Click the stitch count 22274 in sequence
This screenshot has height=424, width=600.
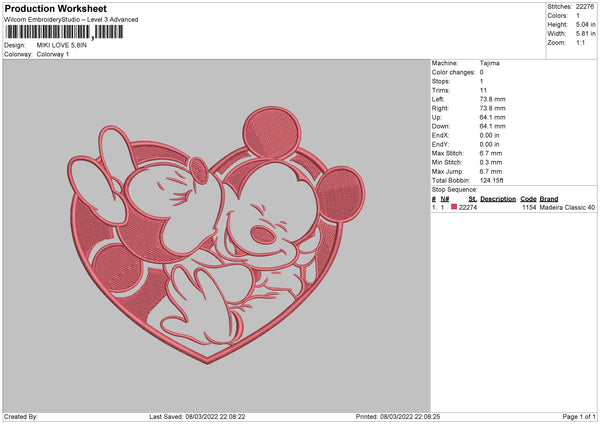coord(468,207)
